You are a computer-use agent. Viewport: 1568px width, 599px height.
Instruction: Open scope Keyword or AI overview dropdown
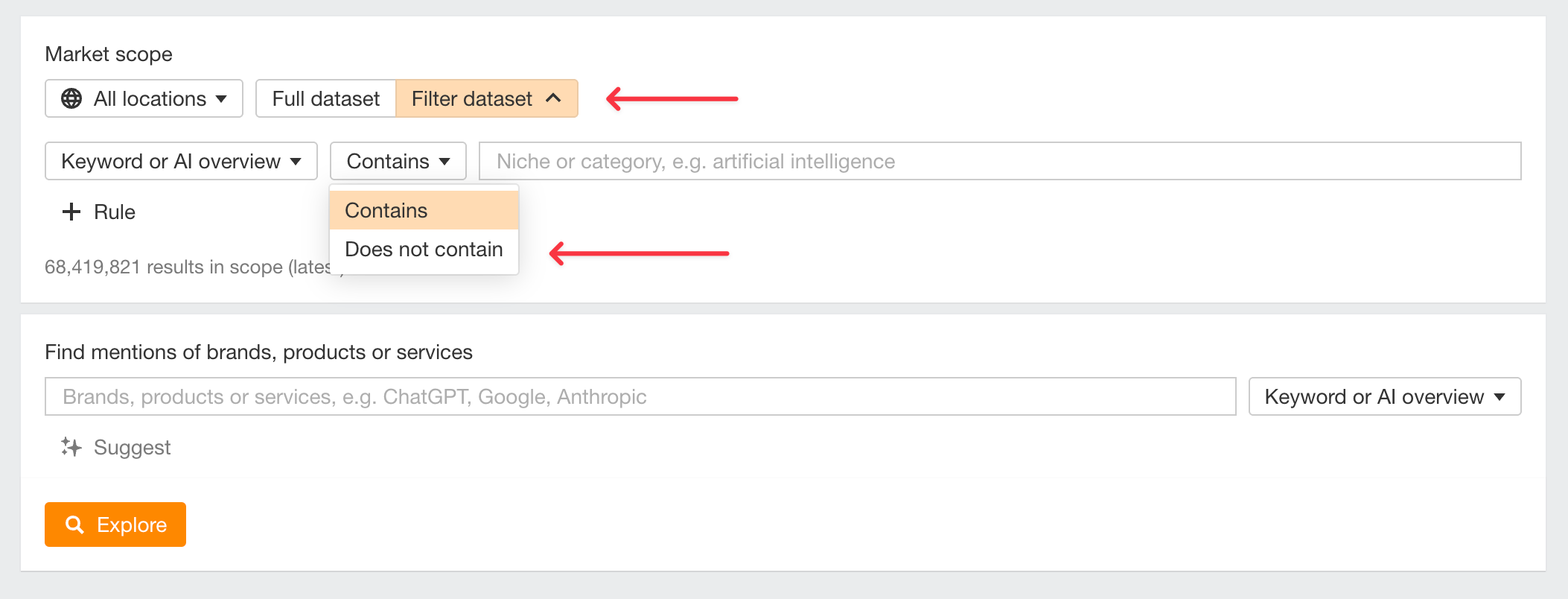[182, 161]
